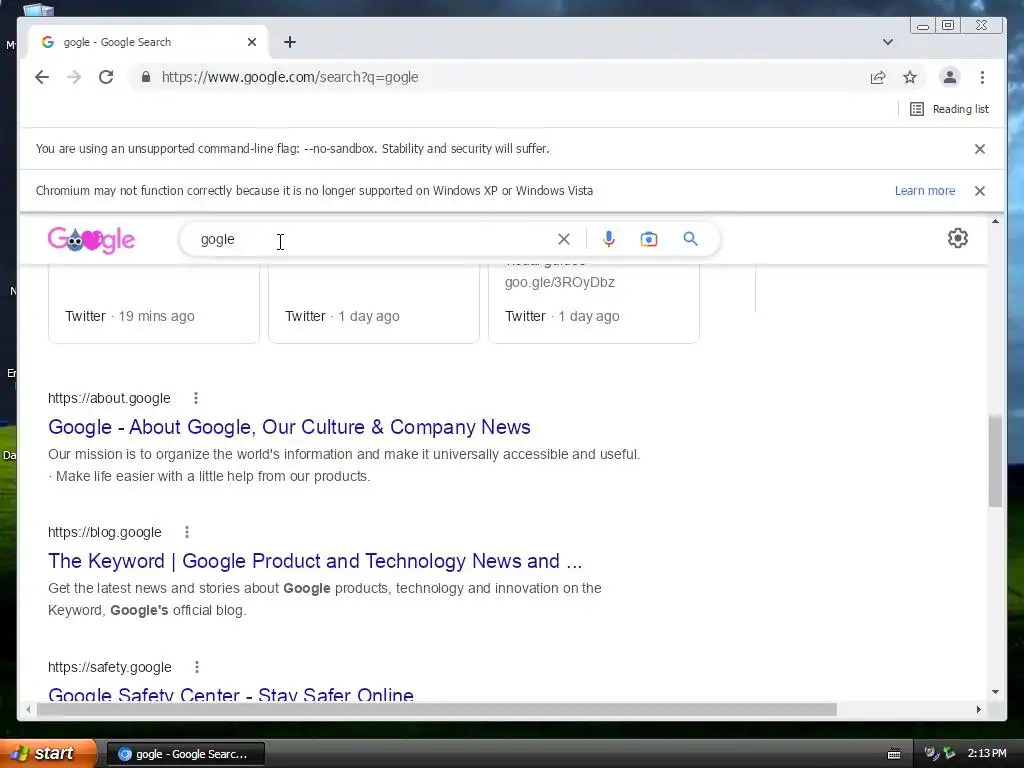Open options for blog.google result
This screenshot has height=768, width=1024.
(x=187, y=532)
